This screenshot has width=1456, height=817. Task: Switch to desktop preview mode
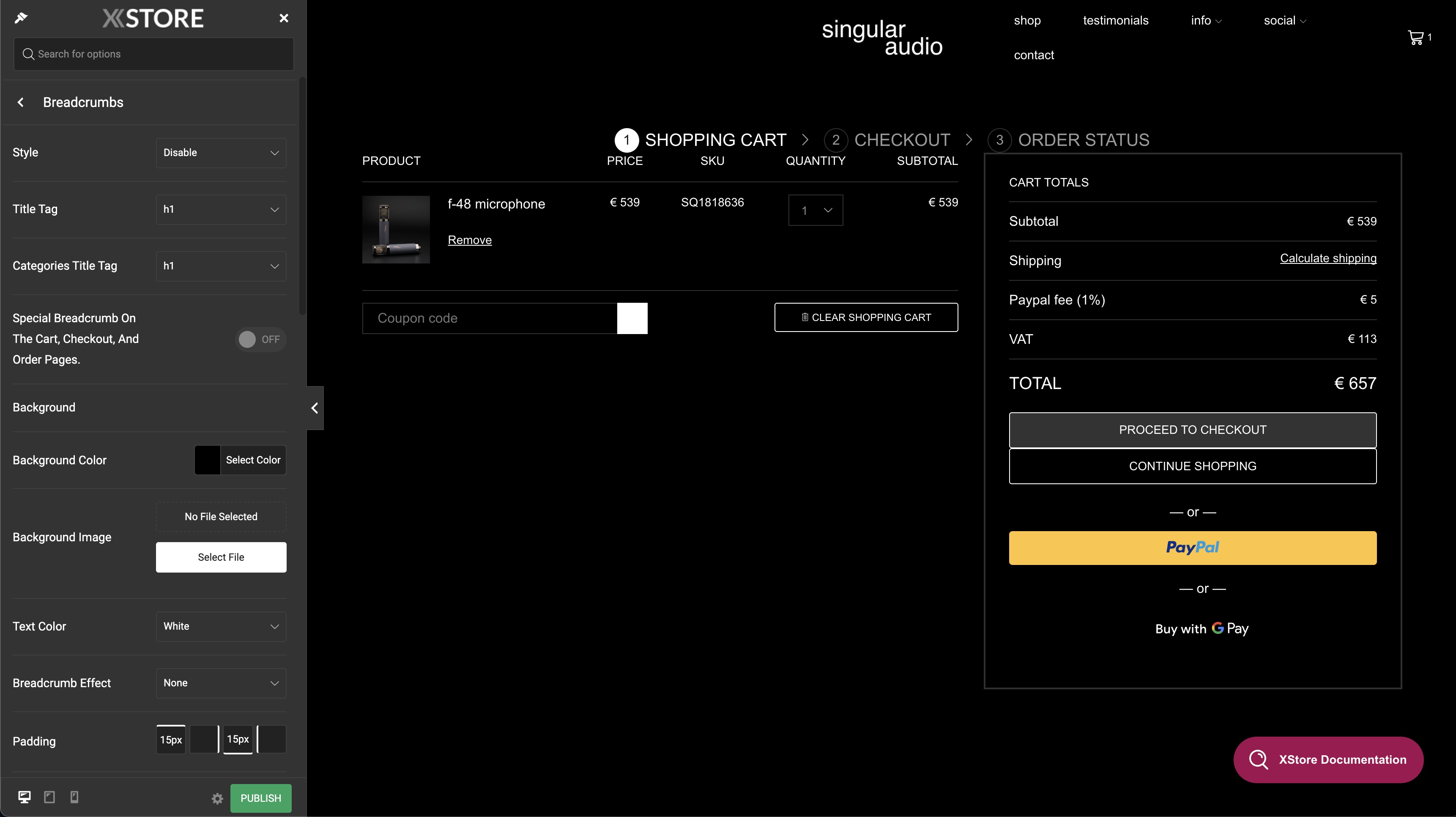pyautogui.click(x=24, y=797)
